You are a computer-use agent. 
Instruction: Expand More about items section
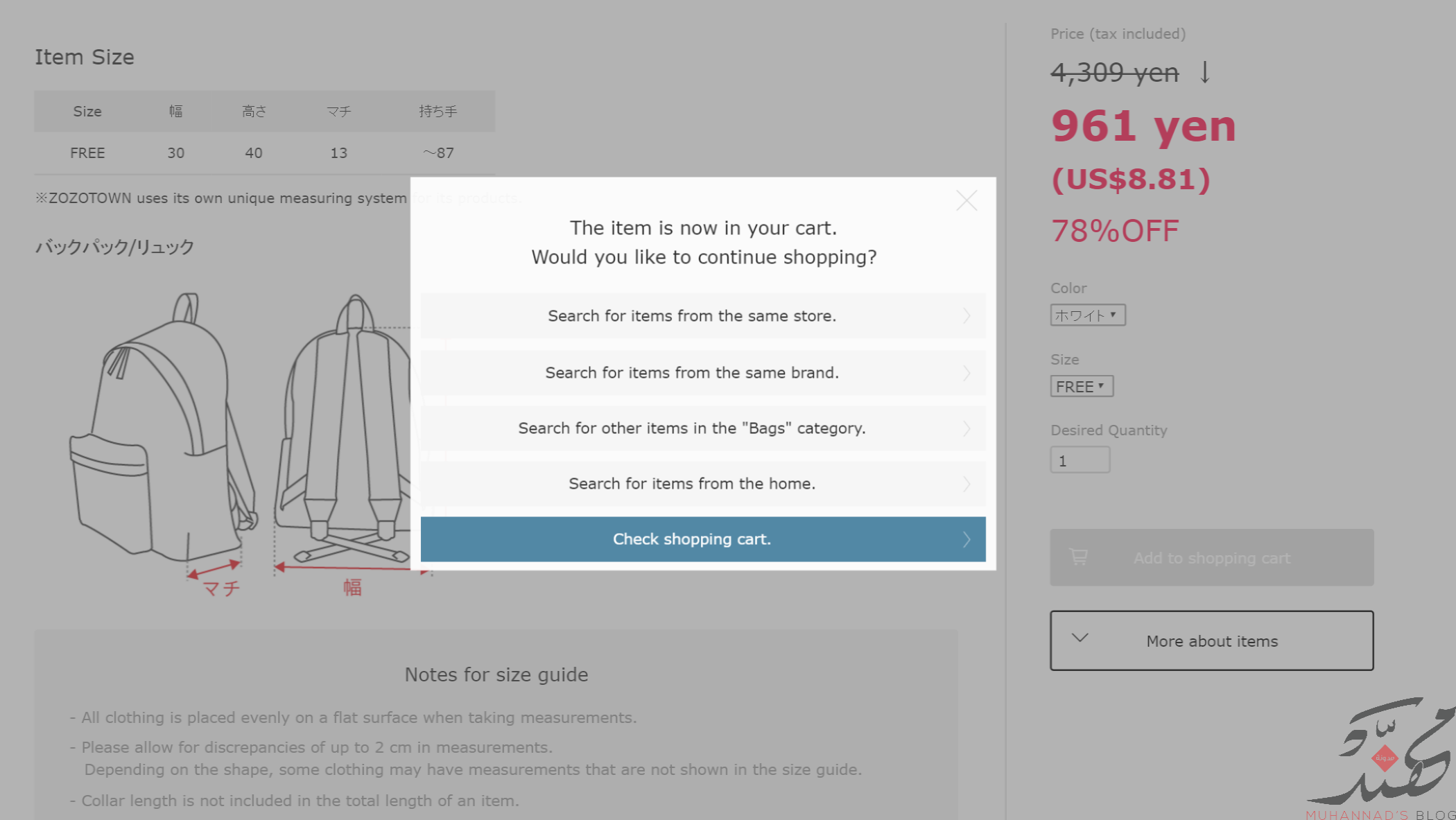[1211, 641]
